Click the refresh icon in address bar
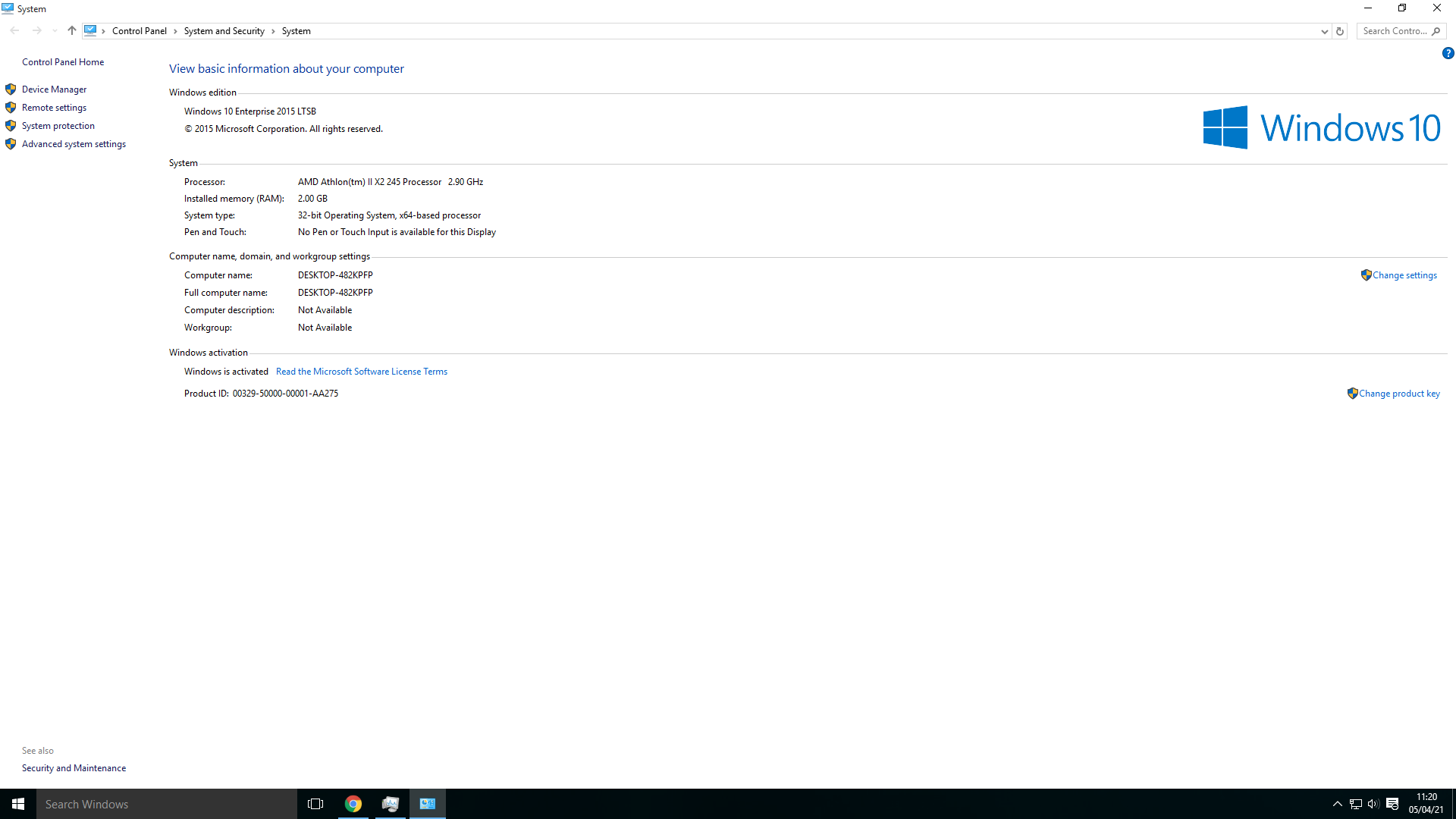 click(1340, 31)
